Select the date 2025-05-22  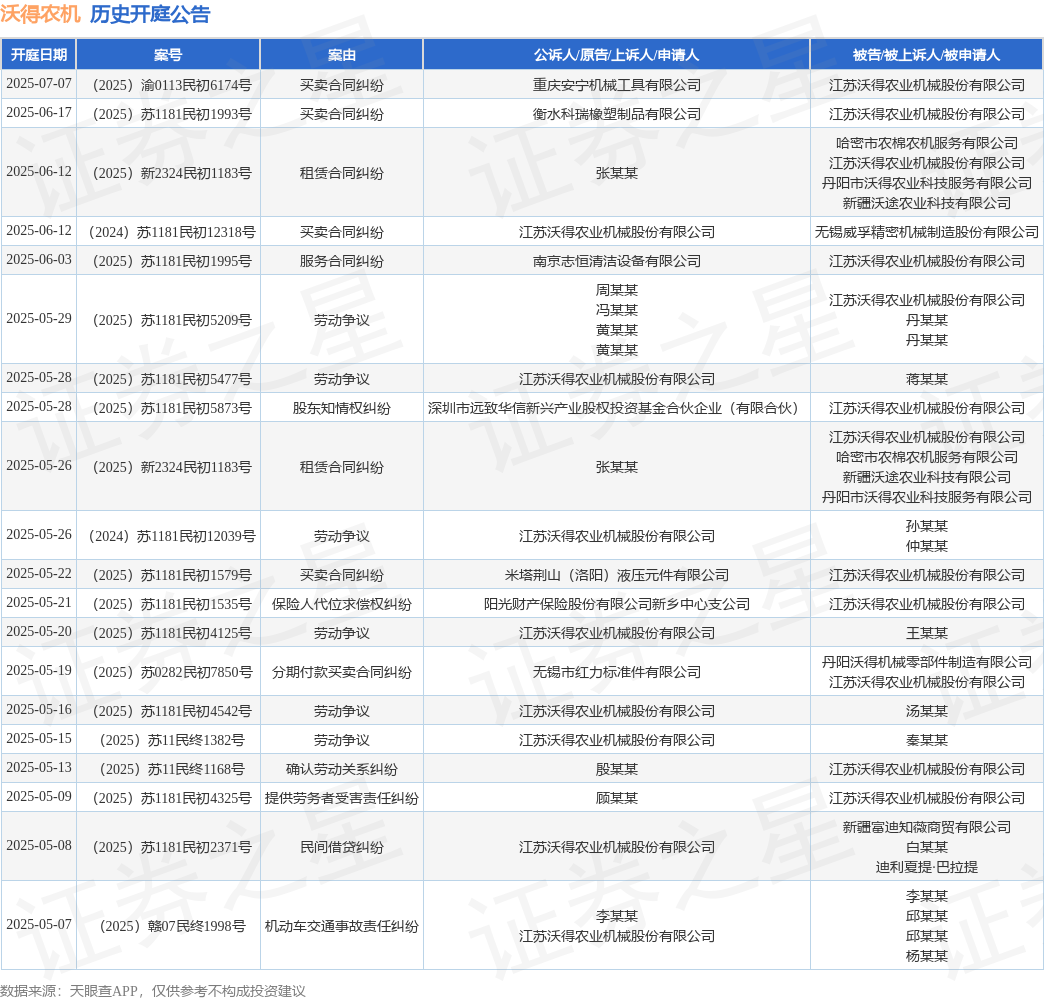tap(39, 573)
